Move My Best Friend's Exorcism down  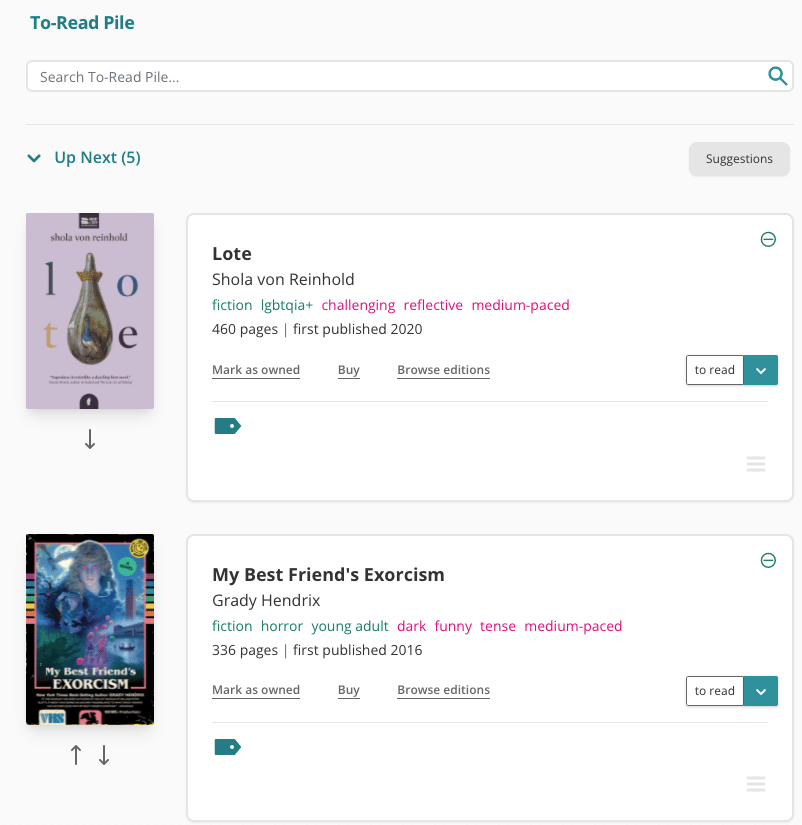coord(104,754)
